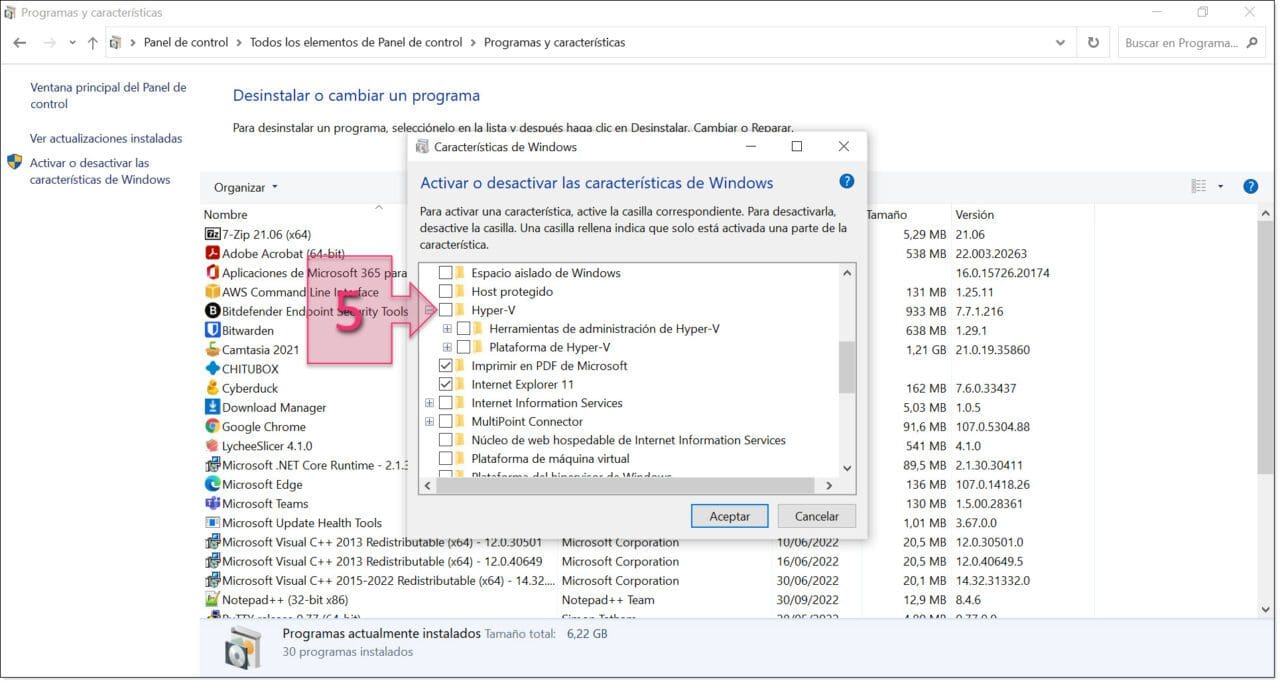Open help in the Programas y características window
This screenshot has height=683, width=1280.
coord(1250,186)
